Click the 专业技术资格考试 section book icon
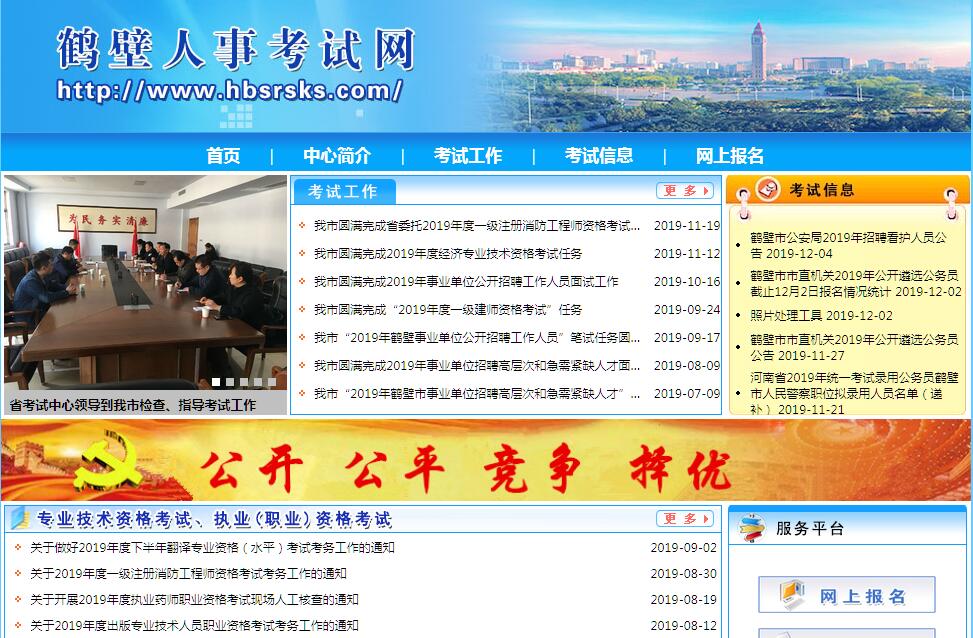This screenshot has height=638, width=973. [x=20, y=519]
